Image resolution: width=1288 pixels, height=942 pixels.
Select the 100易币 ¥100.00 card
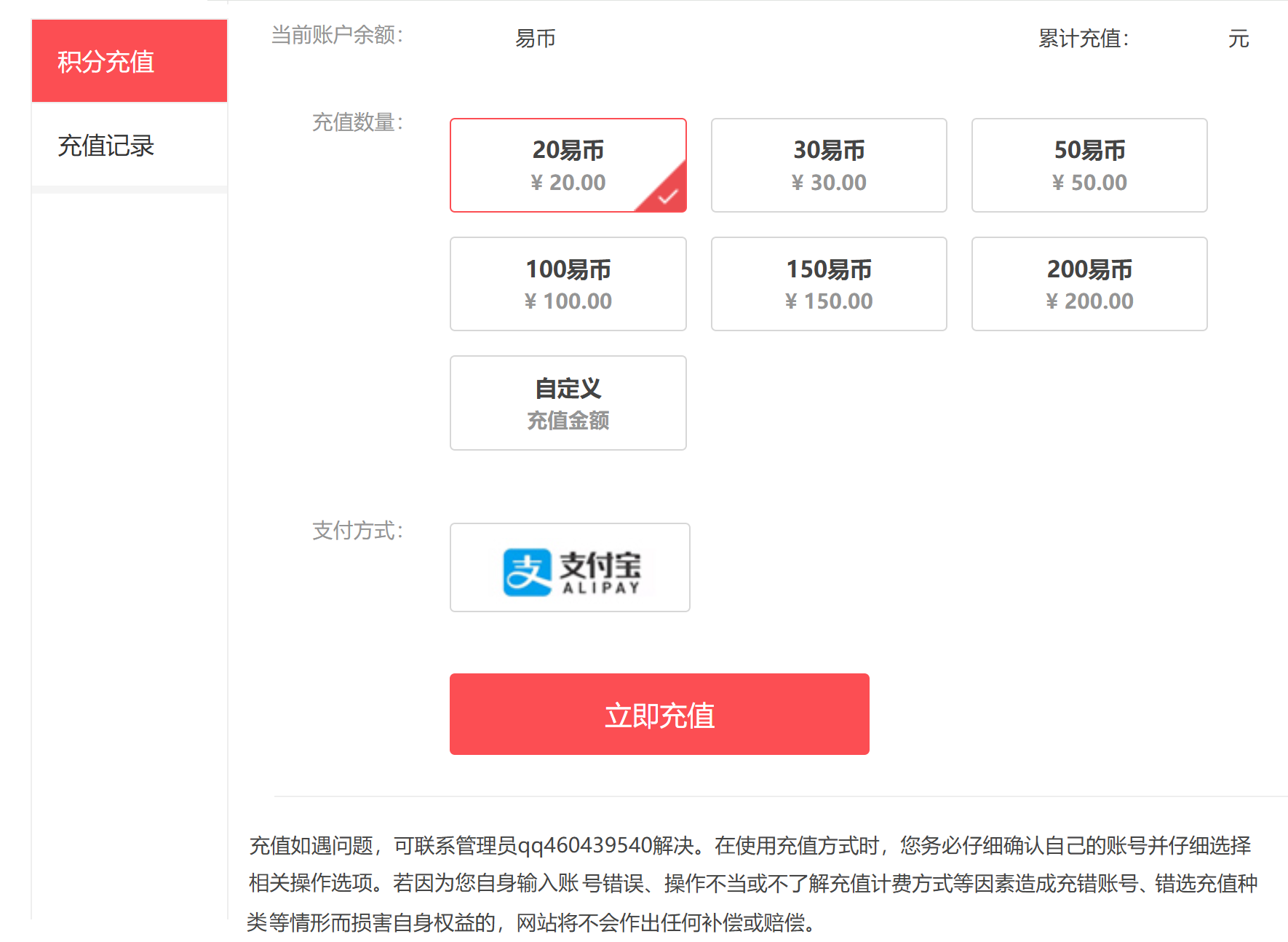tap(568, 284)
